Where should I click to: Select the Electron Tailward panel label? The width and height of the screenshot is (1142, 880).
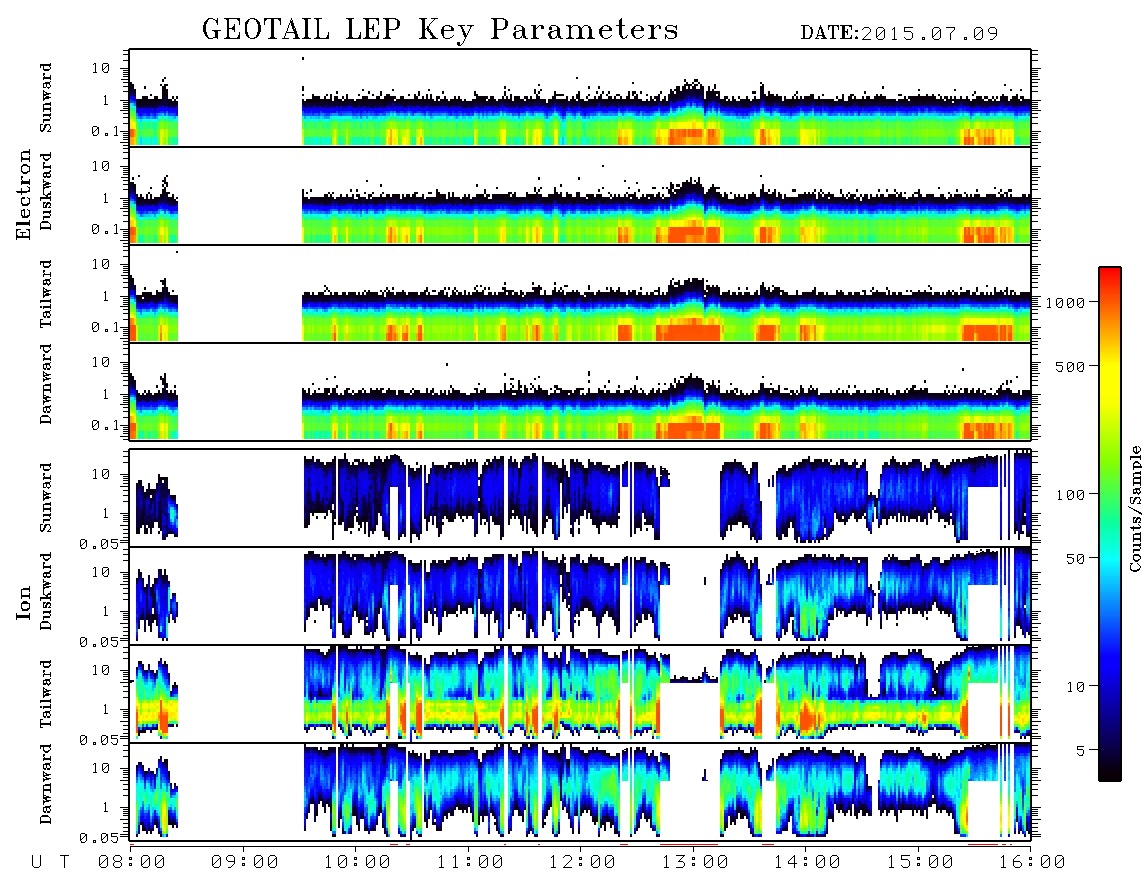coord(45,294)
